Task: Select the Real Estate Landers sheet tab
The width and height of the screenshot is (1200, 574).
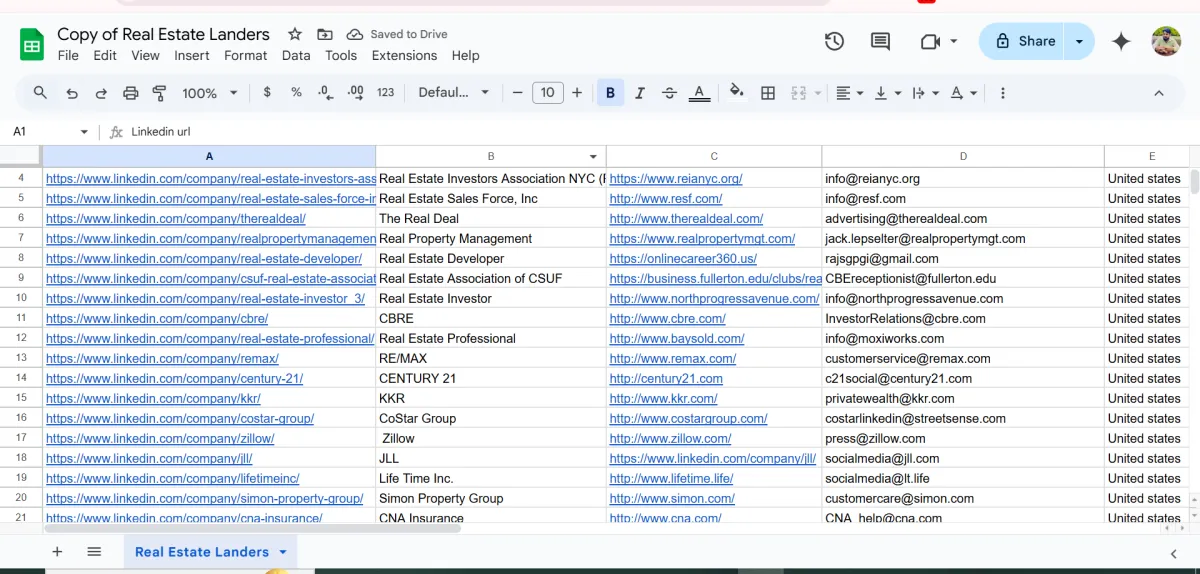Action: [202, 552]
